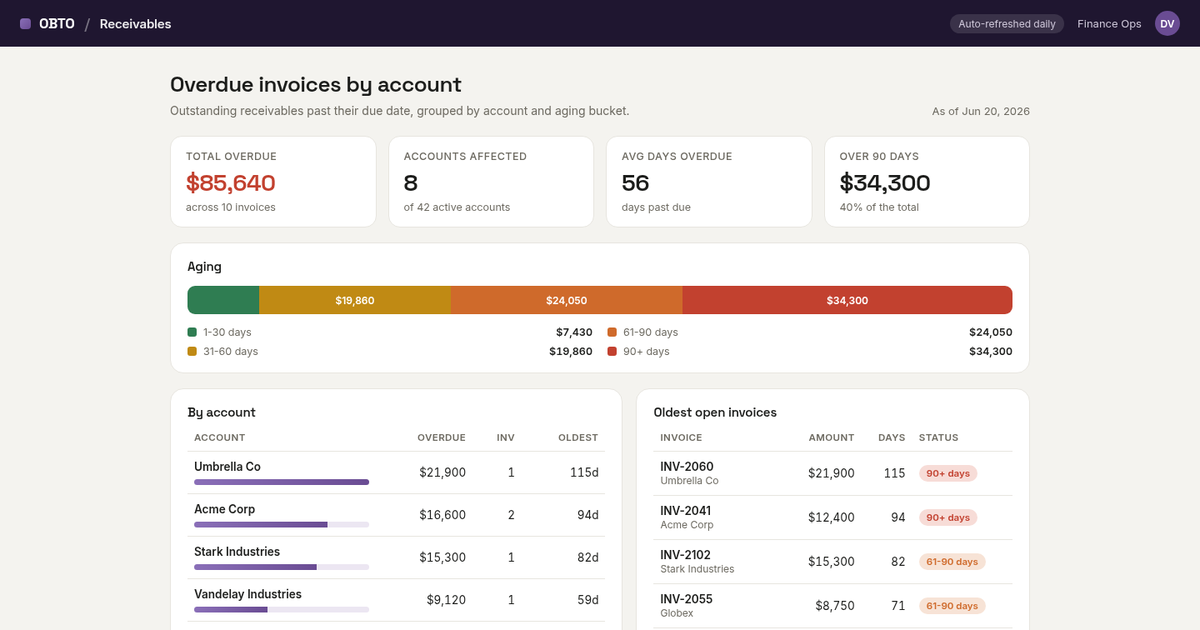Click the Avg Days Overdue value 56

point(635,183)
